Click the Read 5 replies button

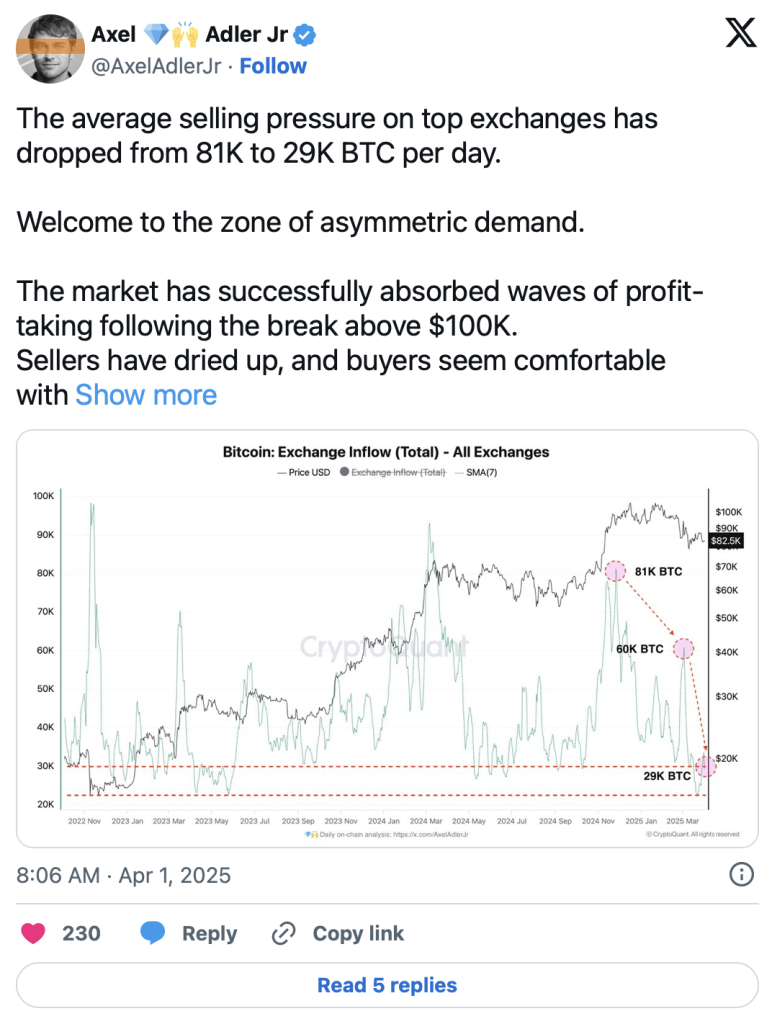pos(387,985)
